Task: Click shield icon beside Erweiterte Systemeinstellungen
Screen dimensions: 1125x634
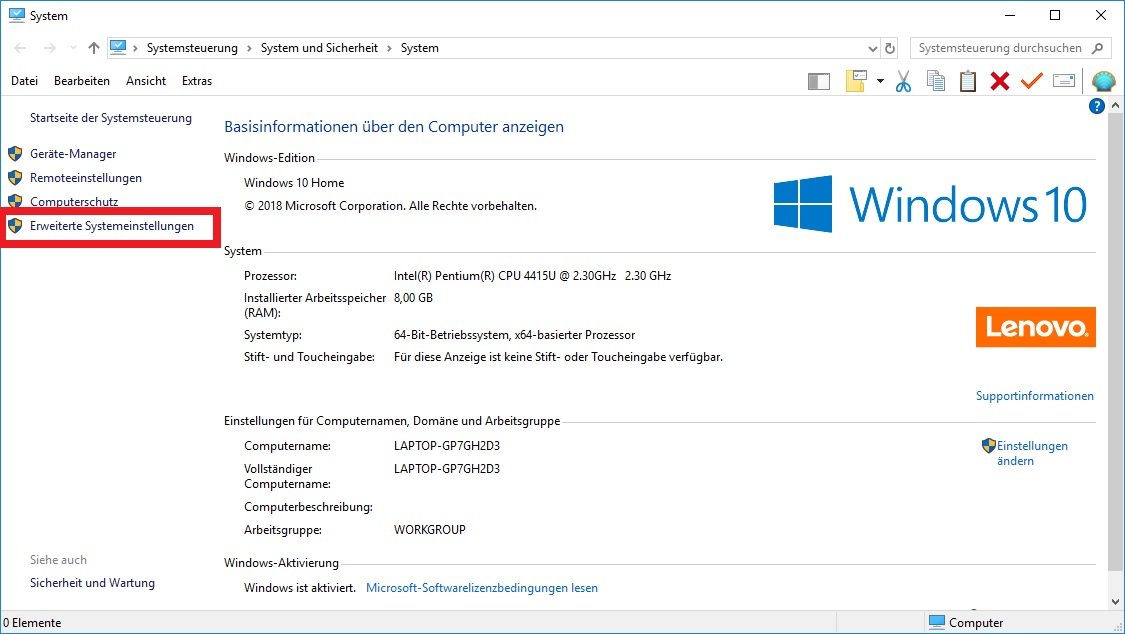Action: (15, 226)
